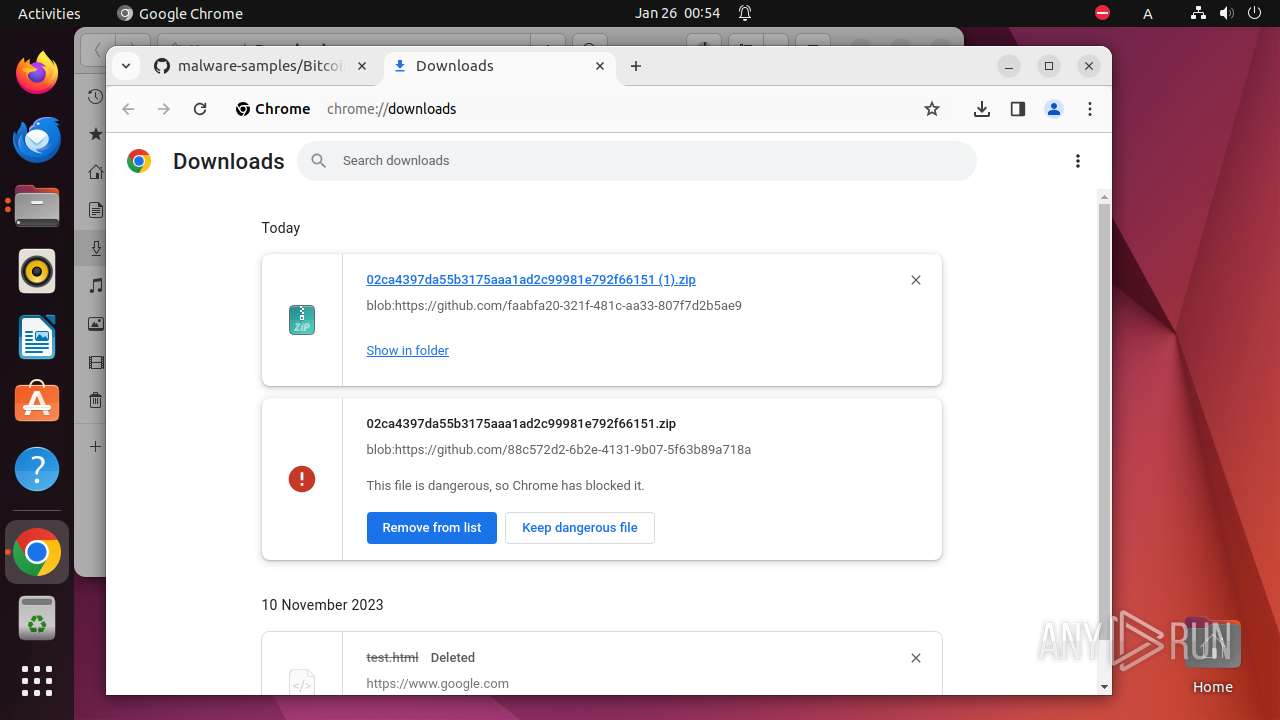Open the notifications bell in the top bar
Viewport: 1280px width, 720px height.
point(745,13)
